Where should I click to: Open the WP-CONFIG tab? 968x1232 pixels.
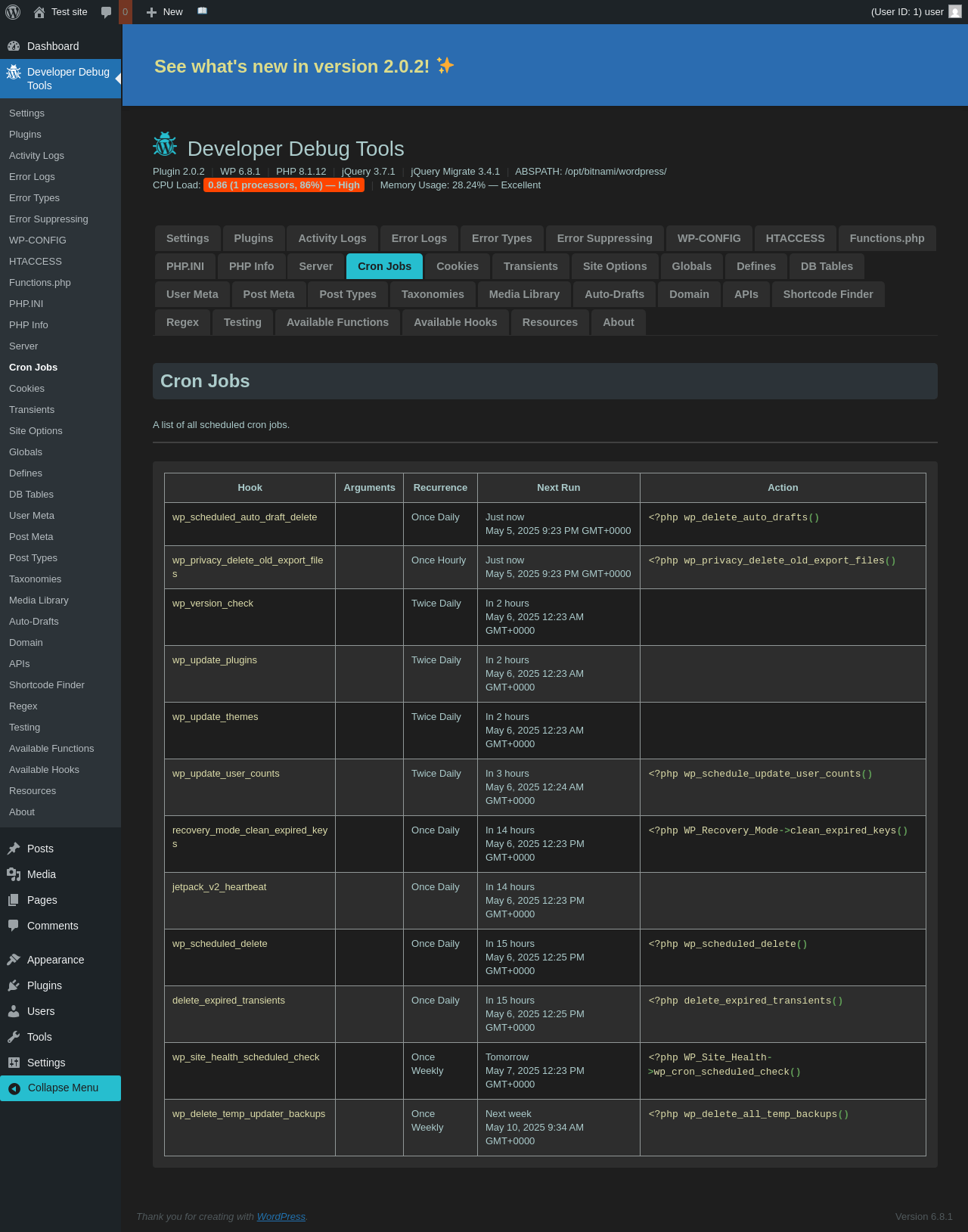click(709, 238)
